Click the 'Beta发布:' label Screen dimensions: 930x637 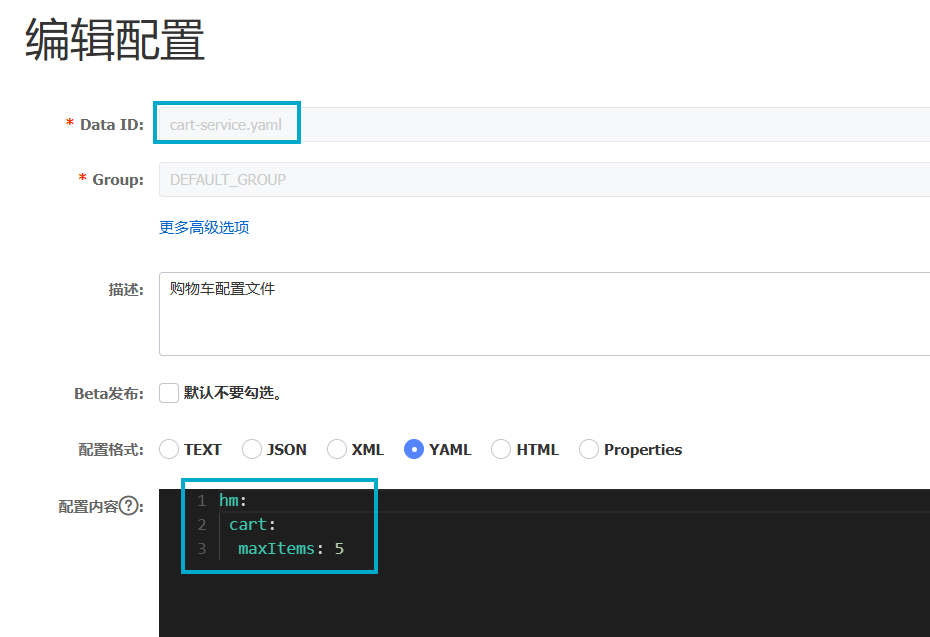click(109, 393)
